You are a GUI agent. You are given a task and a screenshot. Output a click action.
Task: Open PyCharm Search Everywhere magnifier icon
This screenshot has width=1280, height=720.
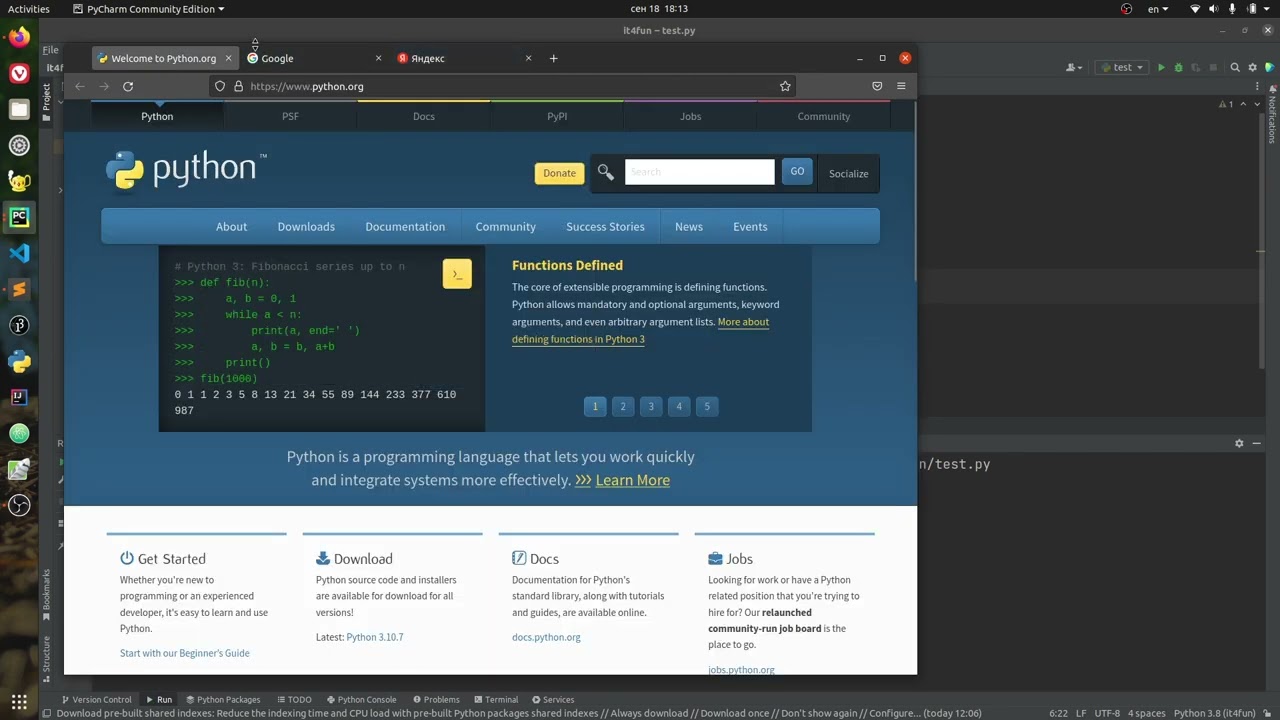(1235, 67)
